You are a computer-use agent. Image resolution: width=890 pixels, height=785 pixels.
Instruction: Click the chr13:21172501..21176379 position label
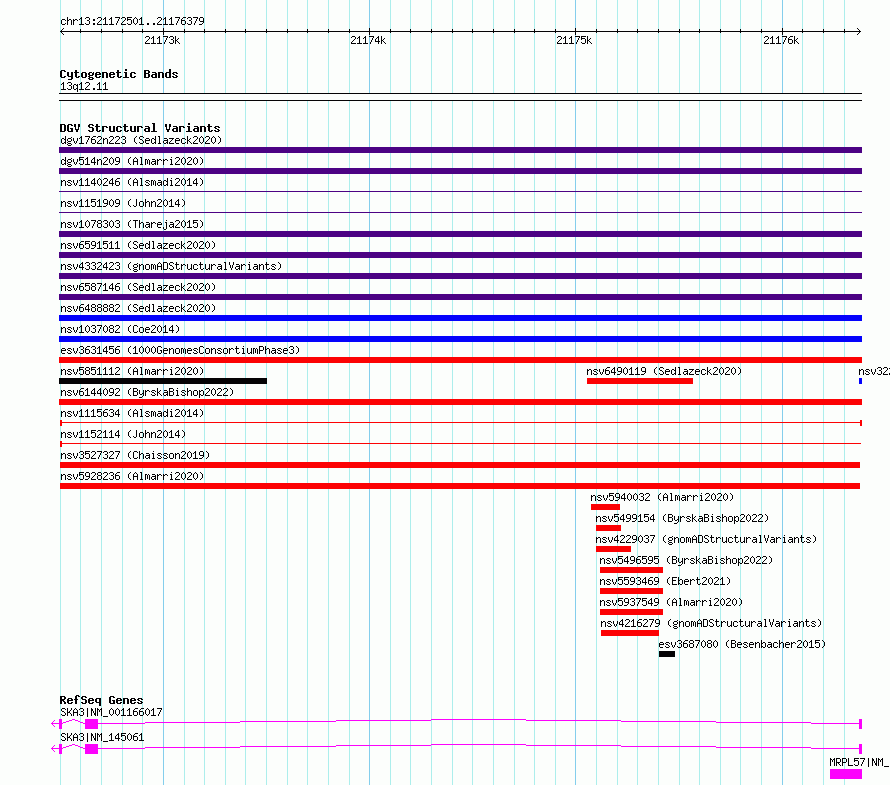point(132,21)
